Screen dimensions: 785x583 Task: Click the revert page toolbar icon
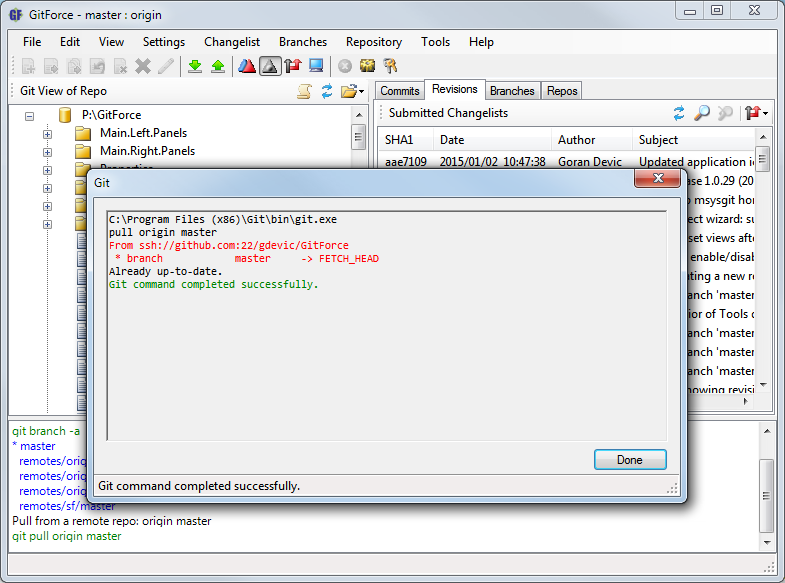pyautogui.click(x=97, y=66)
